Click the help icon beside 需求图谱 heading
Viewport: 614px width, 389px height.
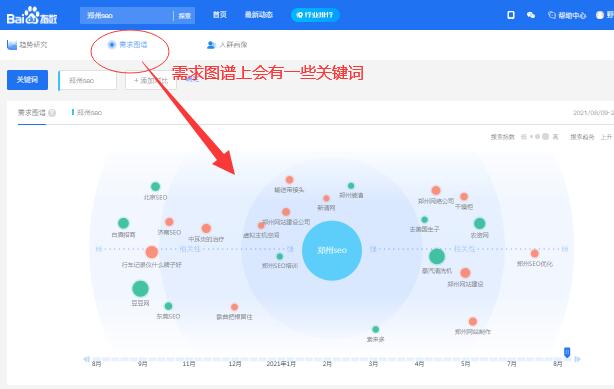[52, 113]
